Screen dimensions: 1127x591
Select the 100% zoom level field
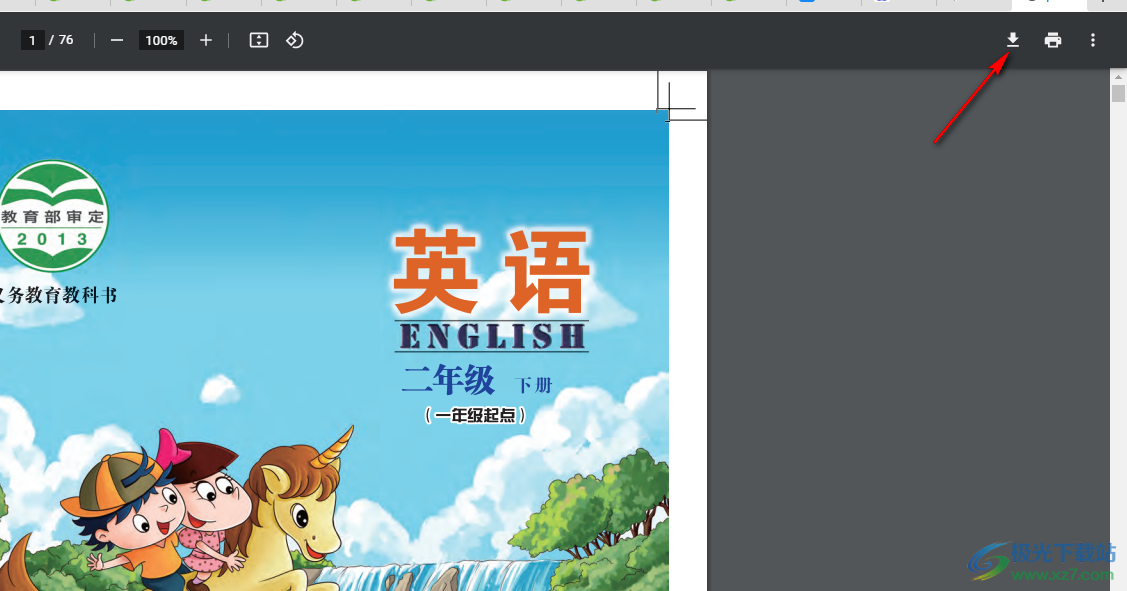tap(161, 40)
